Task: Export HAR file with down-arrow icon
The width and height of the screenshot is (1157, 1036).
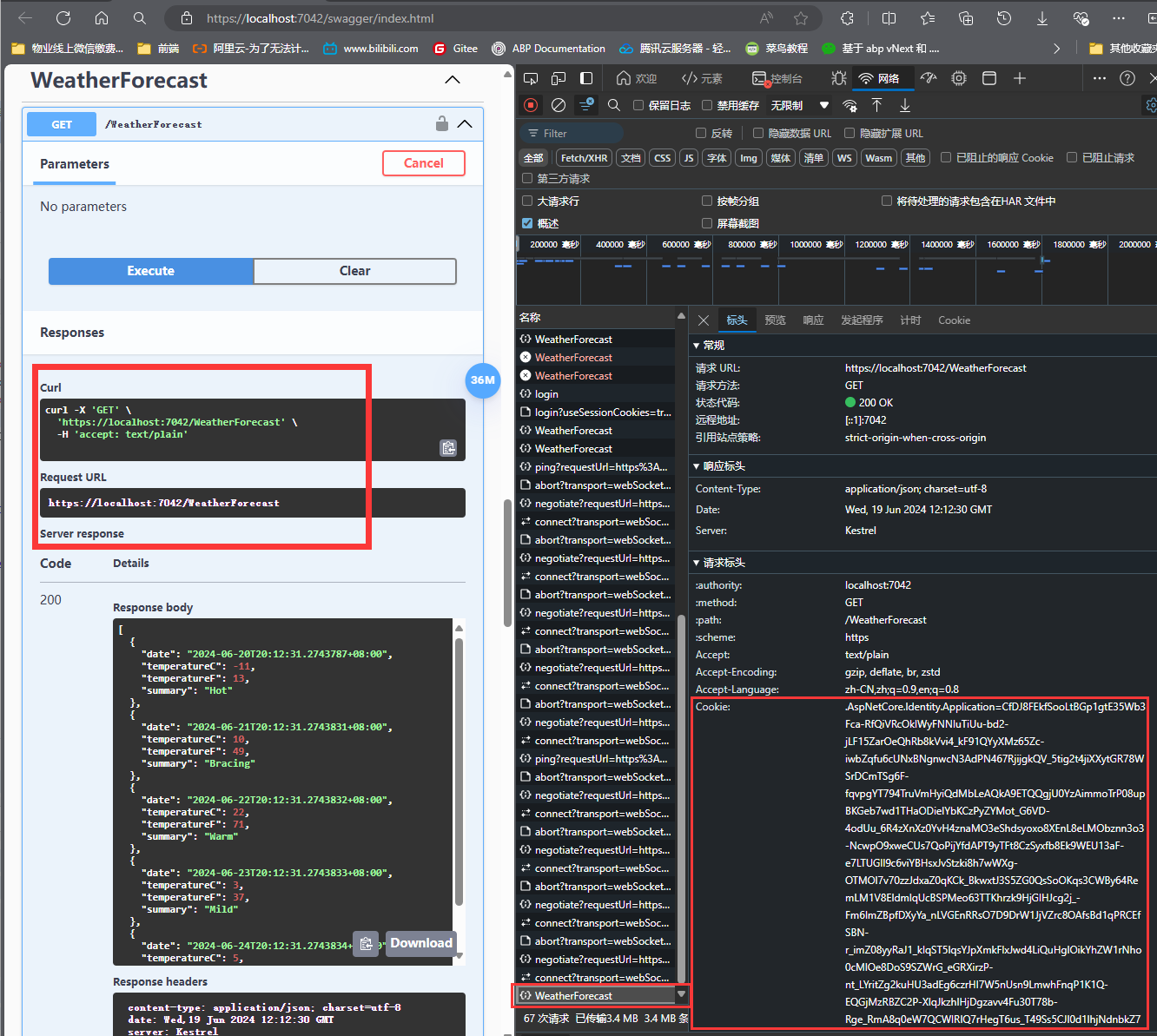Action: point(905,105)
